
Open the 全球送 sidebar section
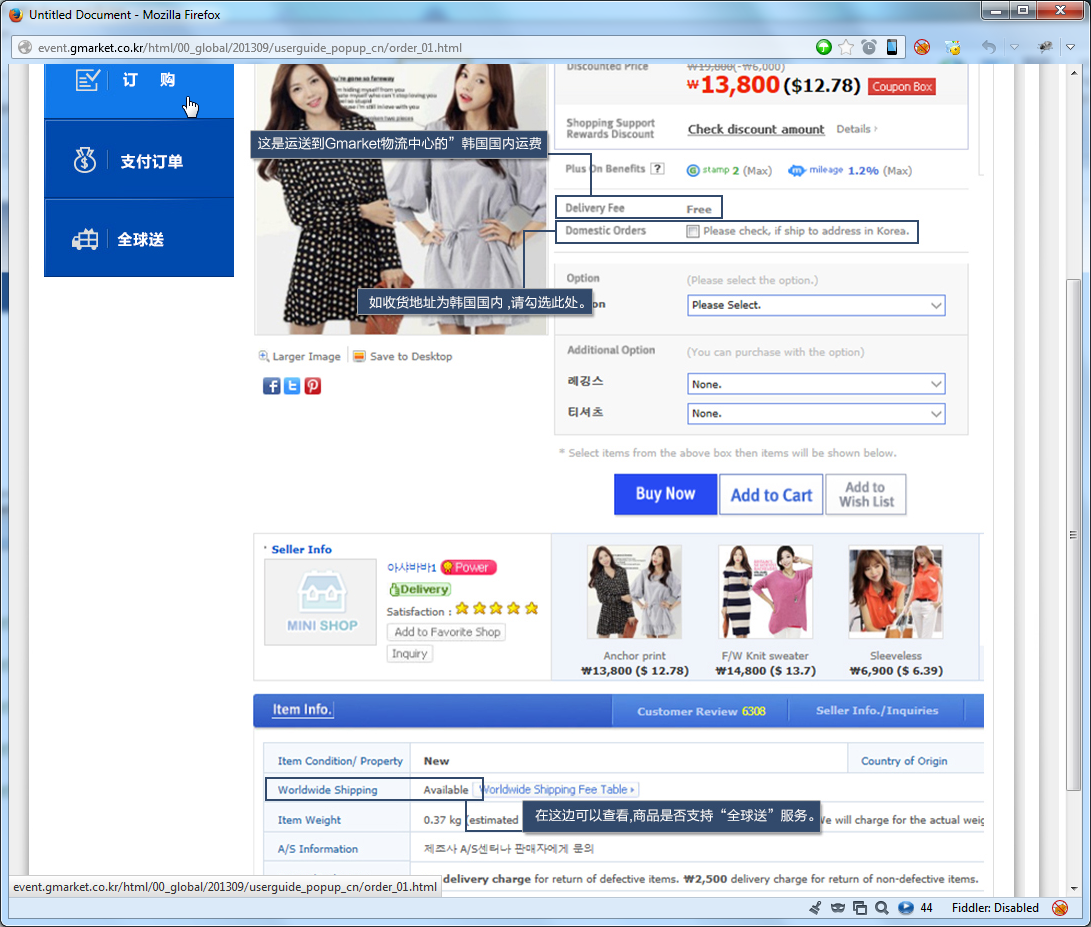point(139,239)
